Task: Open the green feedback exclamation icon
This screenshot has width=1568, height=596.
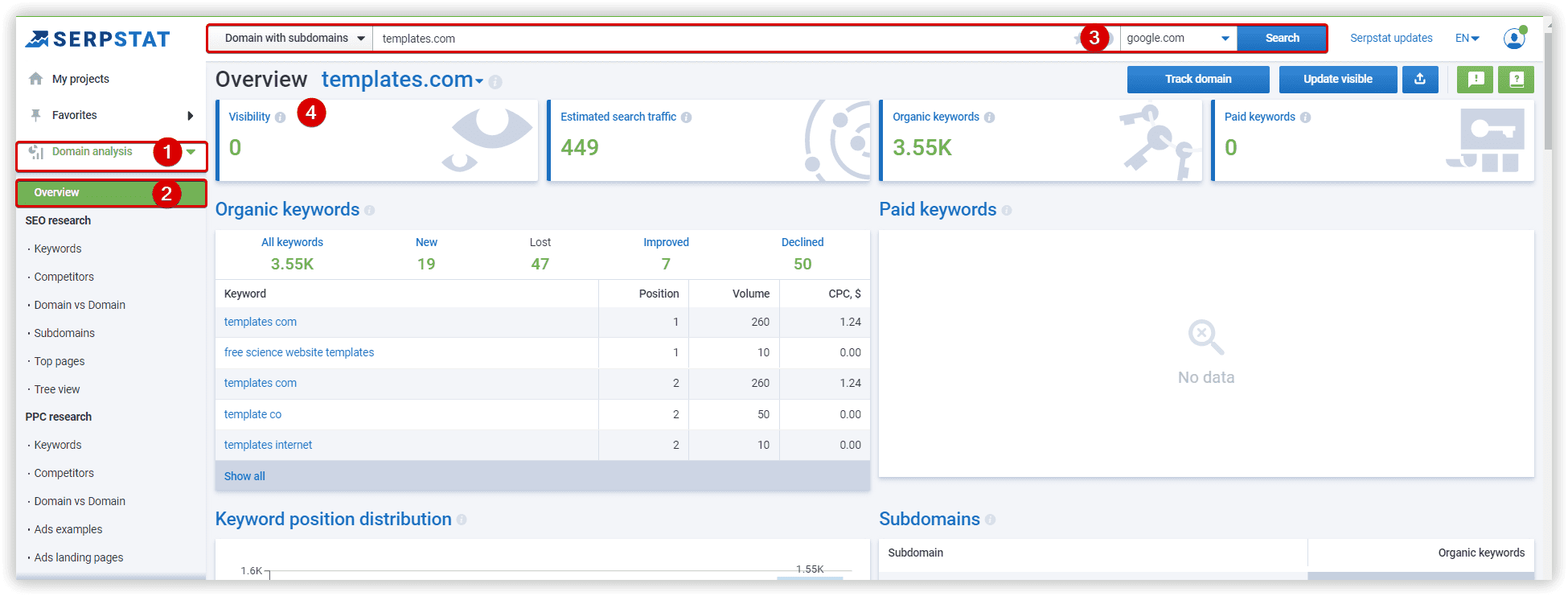Action: tap(1476, 79)
